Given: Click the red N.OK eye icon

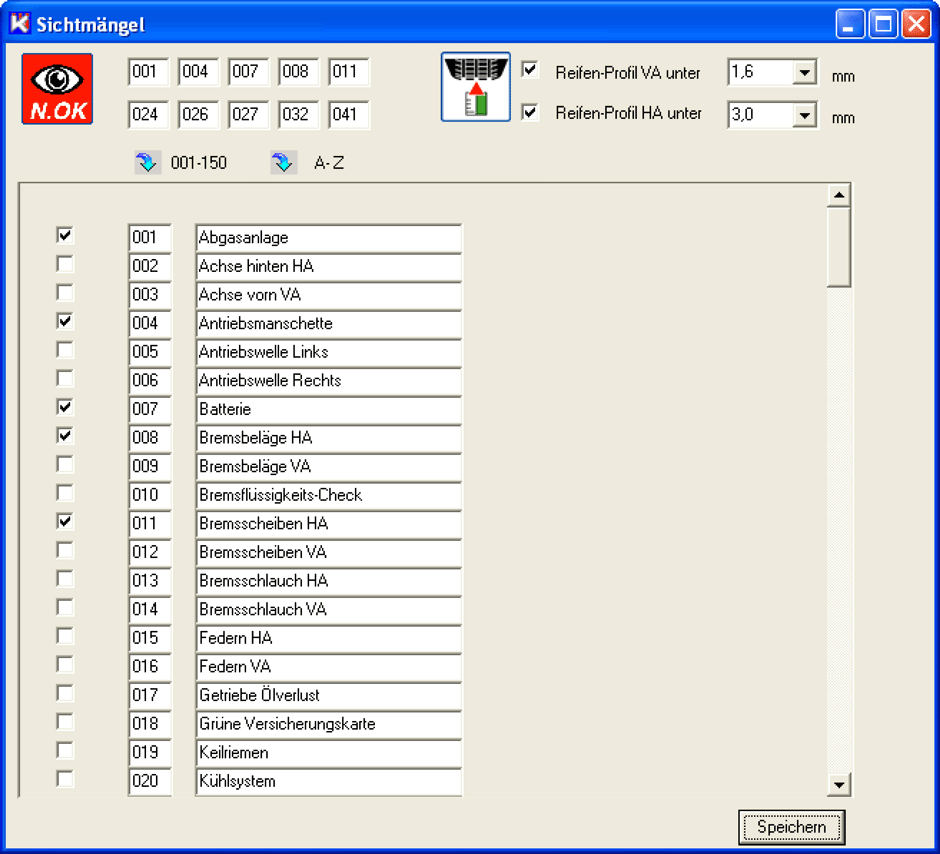Looking at the screenshot, I should 57,89.
